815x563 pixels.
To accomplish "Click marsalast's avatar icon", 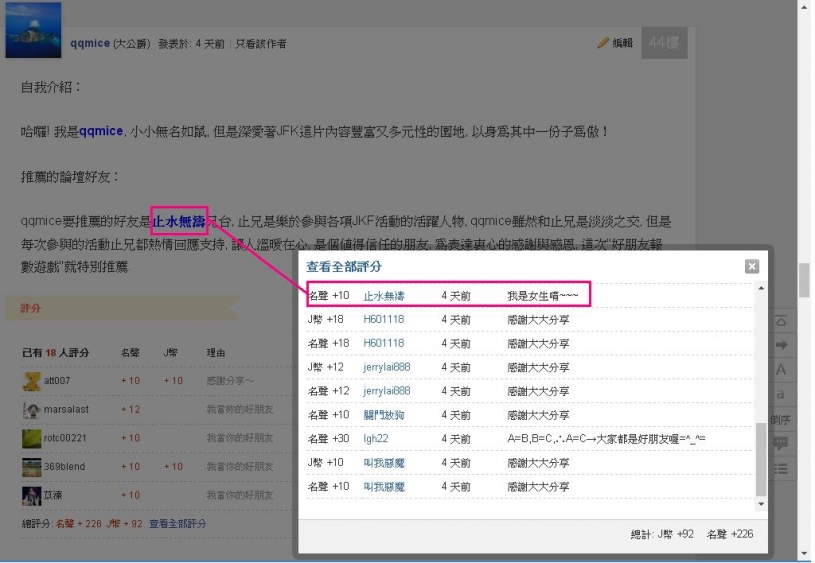I will click(x=31, y=410).
